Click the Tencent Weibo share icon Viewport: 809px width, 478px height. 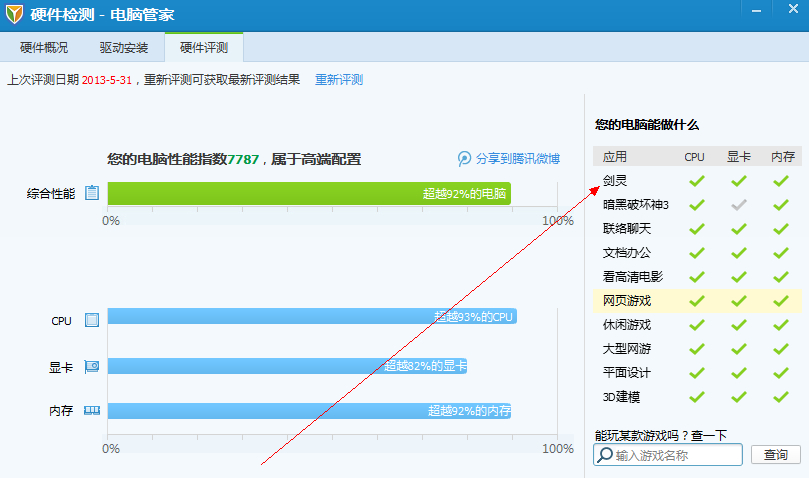click(464, 158)
